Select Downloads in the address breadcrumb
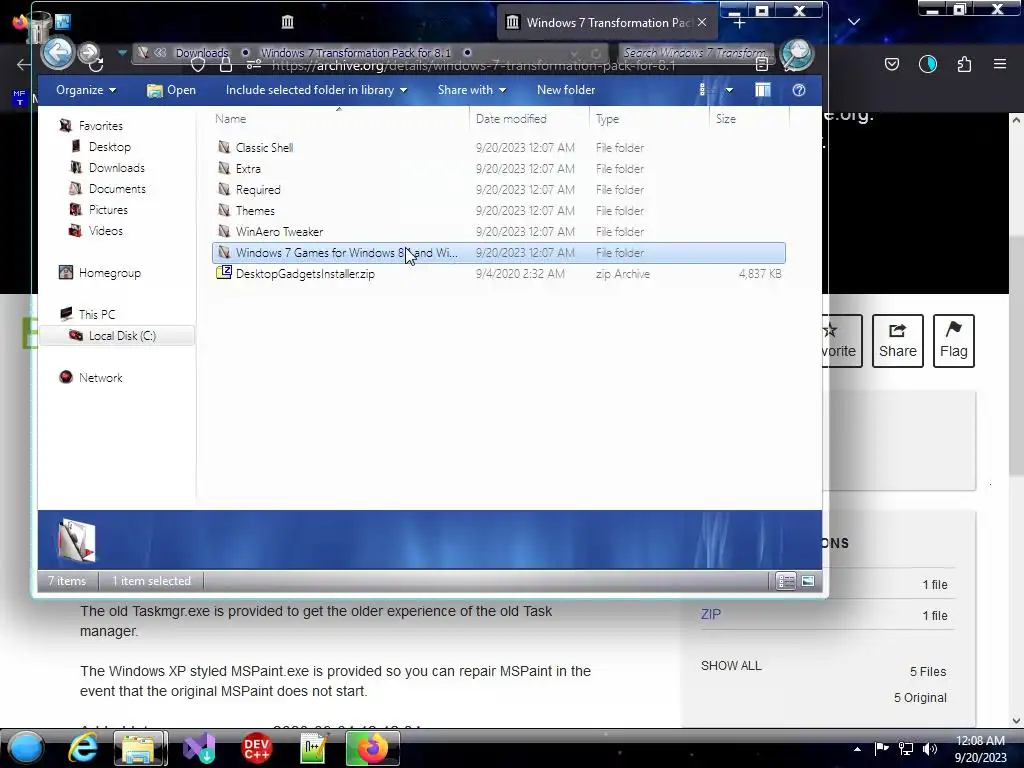1024x768 pixels. pyautogui.click(x=202, y=53)
